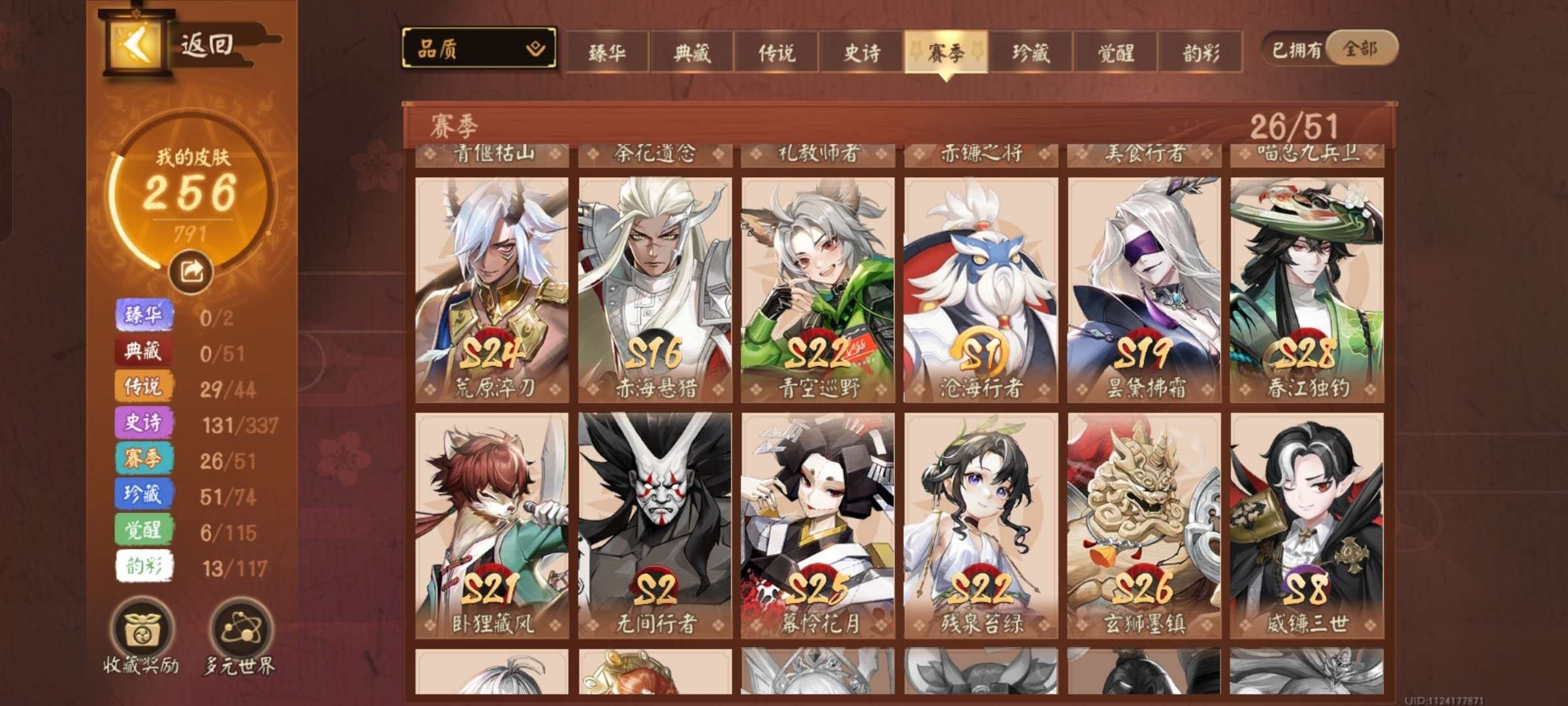Tap the share icon under skin count
The height and width of the screenshot is (706, 1568).
pyautogui.click(x=191, y=271)
